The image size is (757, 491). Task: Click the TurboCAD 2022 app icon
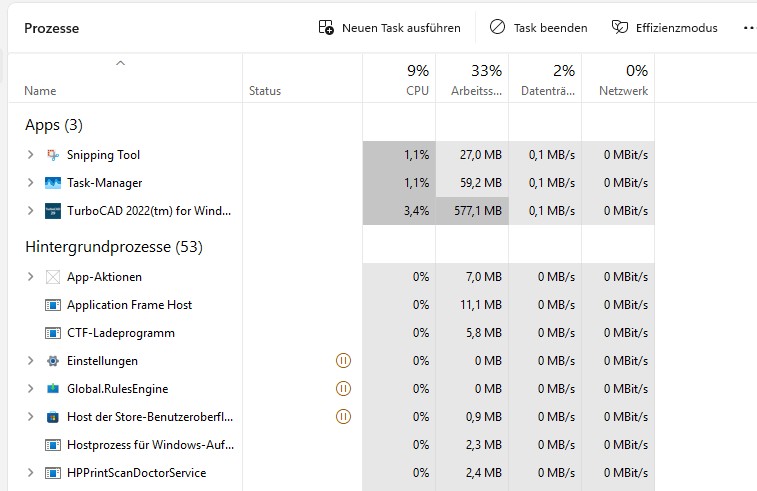click(x=53, y=211)
